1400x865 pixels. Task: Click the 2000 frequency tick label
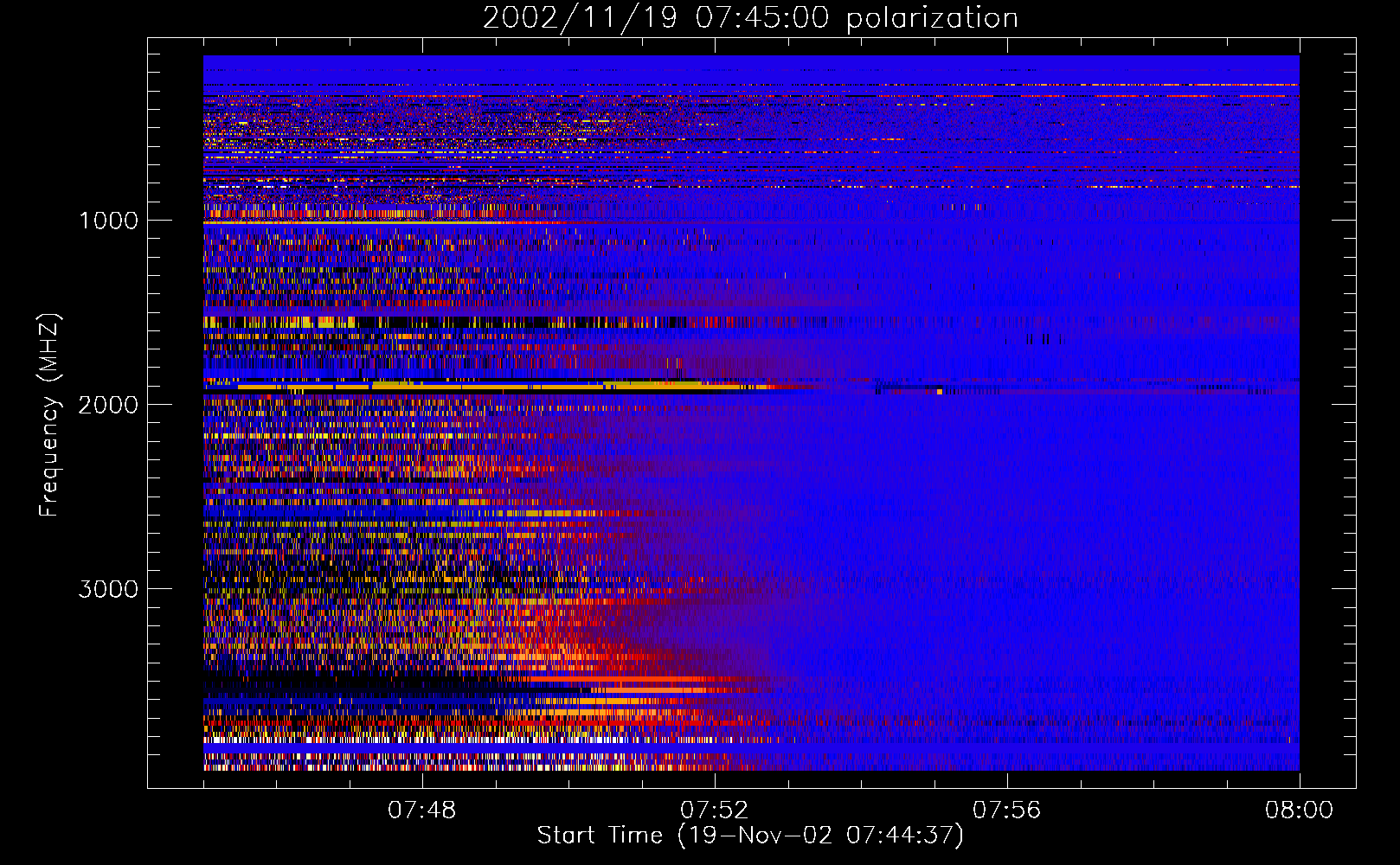tap(108, 405)
